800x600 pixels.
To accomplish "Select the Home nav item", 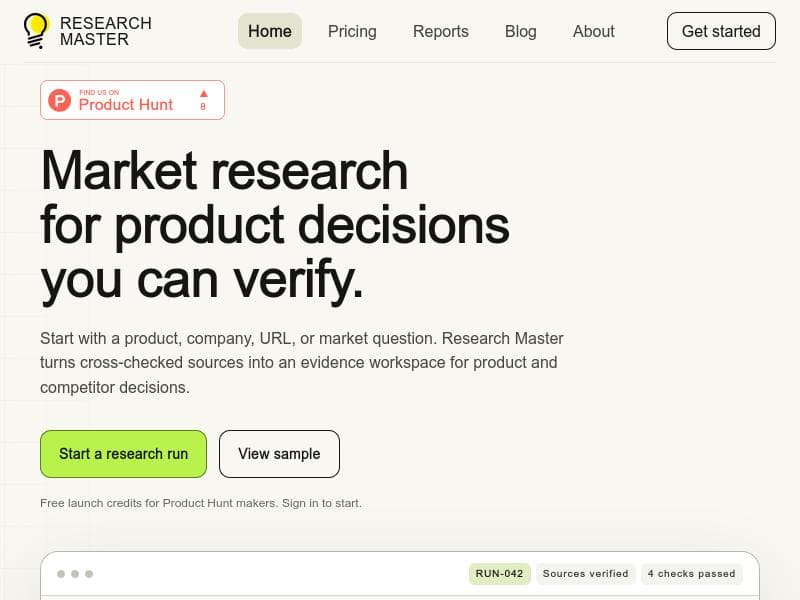I will point(270,31).
